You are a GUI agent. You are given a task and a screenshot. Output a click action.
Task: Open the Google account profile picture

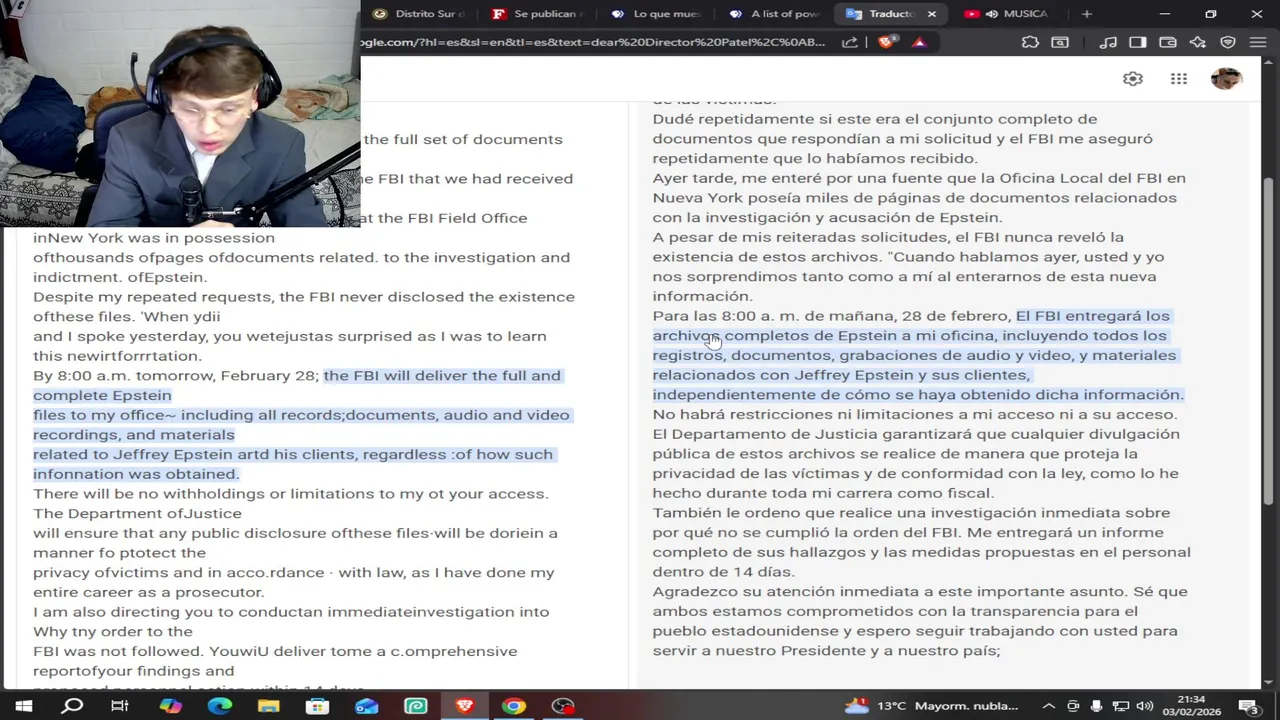[x=1226, y=79]
